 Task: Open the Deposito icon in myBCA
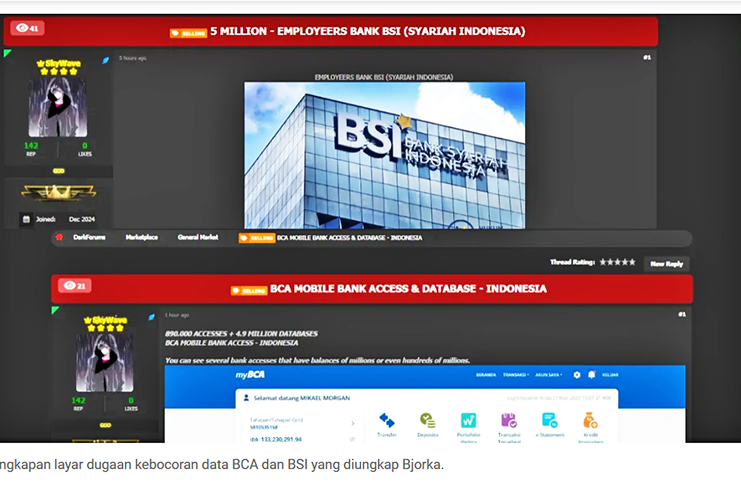(427, 421)
